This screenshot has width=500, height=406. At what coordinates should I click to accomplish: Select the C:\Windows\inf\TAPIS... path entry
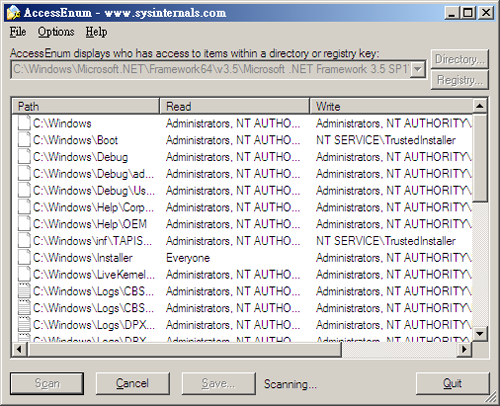tap(92, 241)
